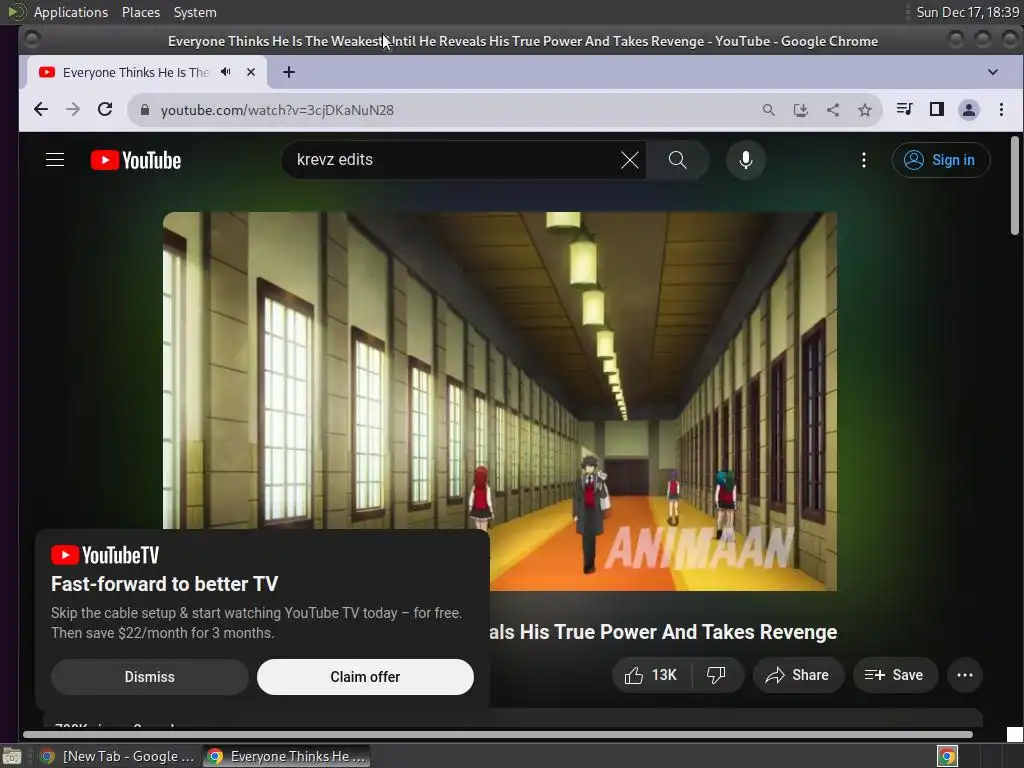Close the YouTube tab

point(251,72)
